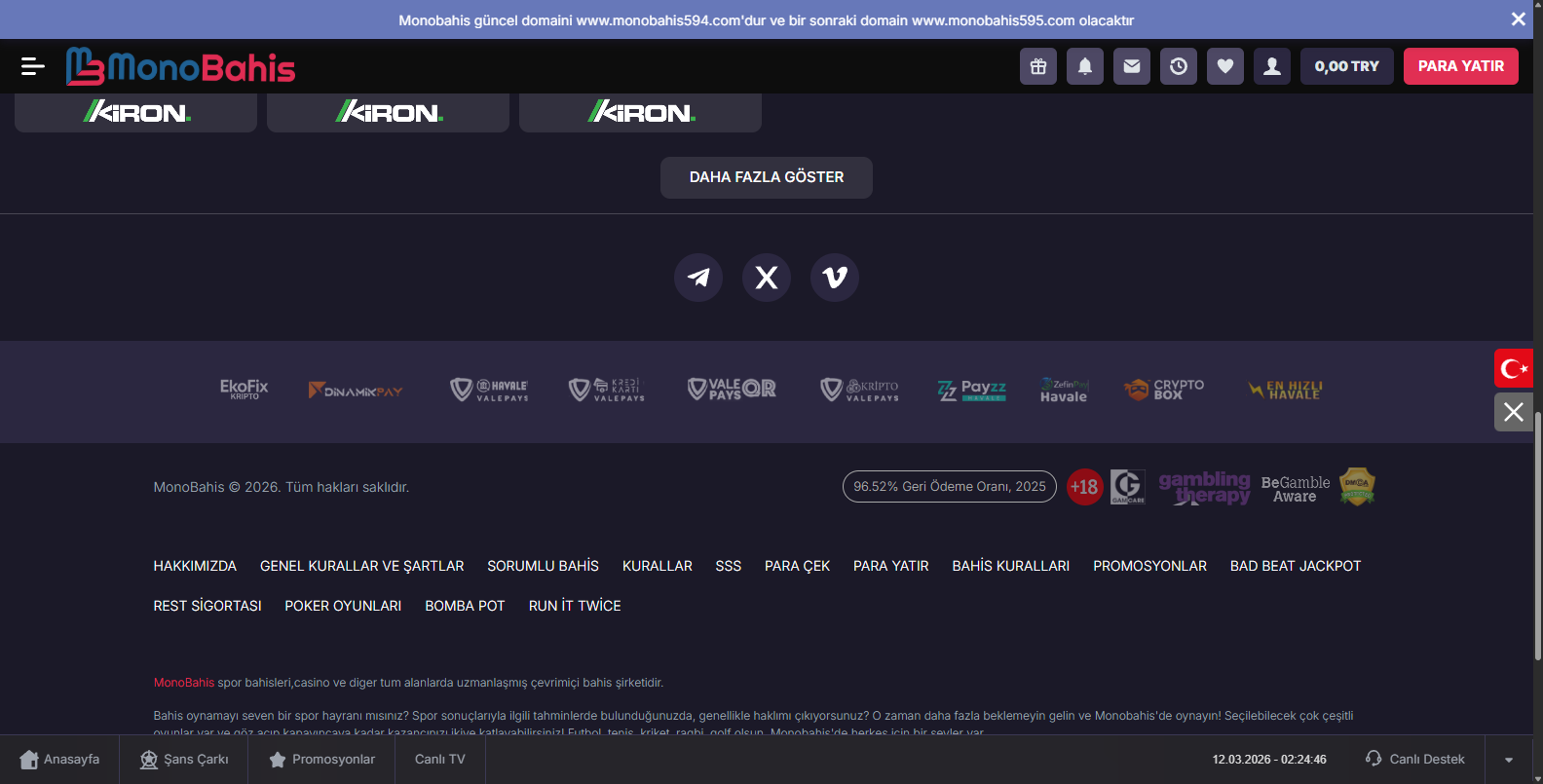Select the Turkish flag language switcher
1543x784 pixels.
1514,368
